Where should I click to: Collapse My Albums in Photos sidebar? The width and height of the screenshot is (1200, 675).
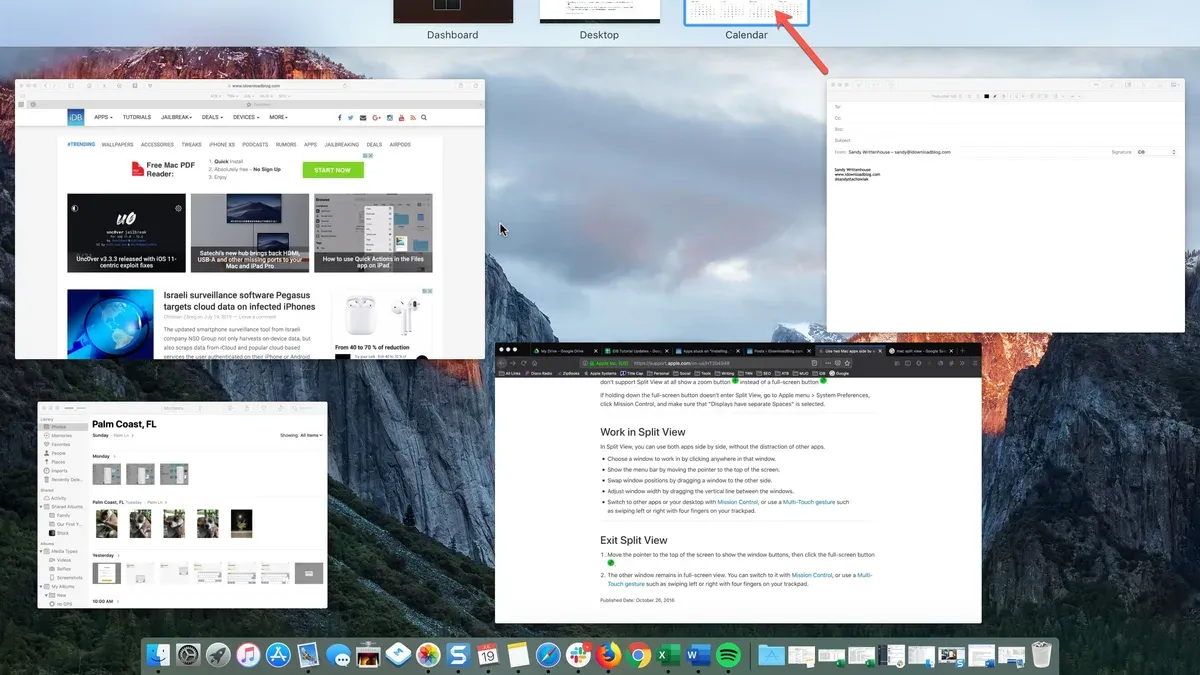41,586
